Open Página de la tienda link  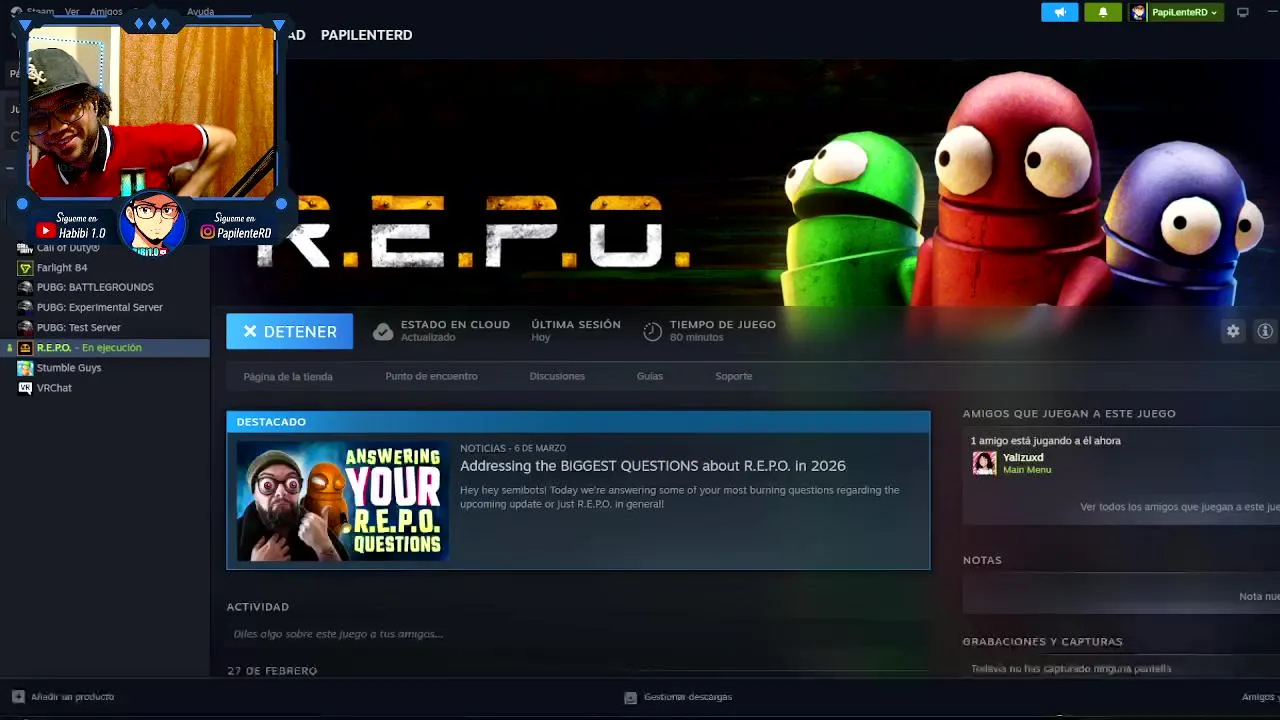[x=288, y=376]
